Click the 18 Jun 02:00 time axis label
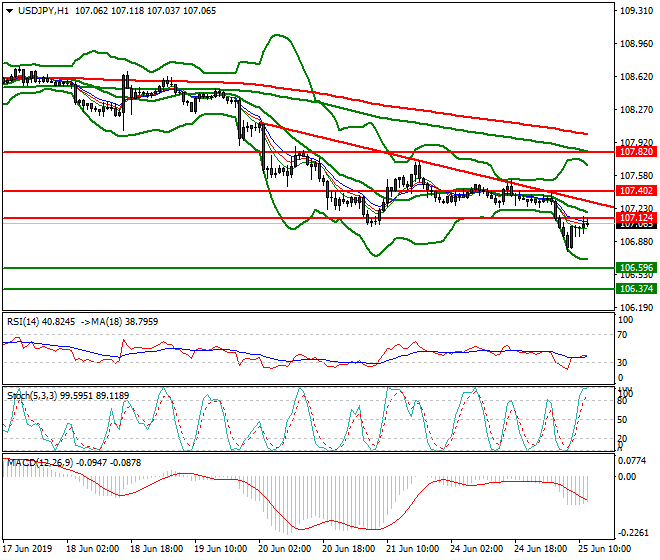 (x=93, y=549)
